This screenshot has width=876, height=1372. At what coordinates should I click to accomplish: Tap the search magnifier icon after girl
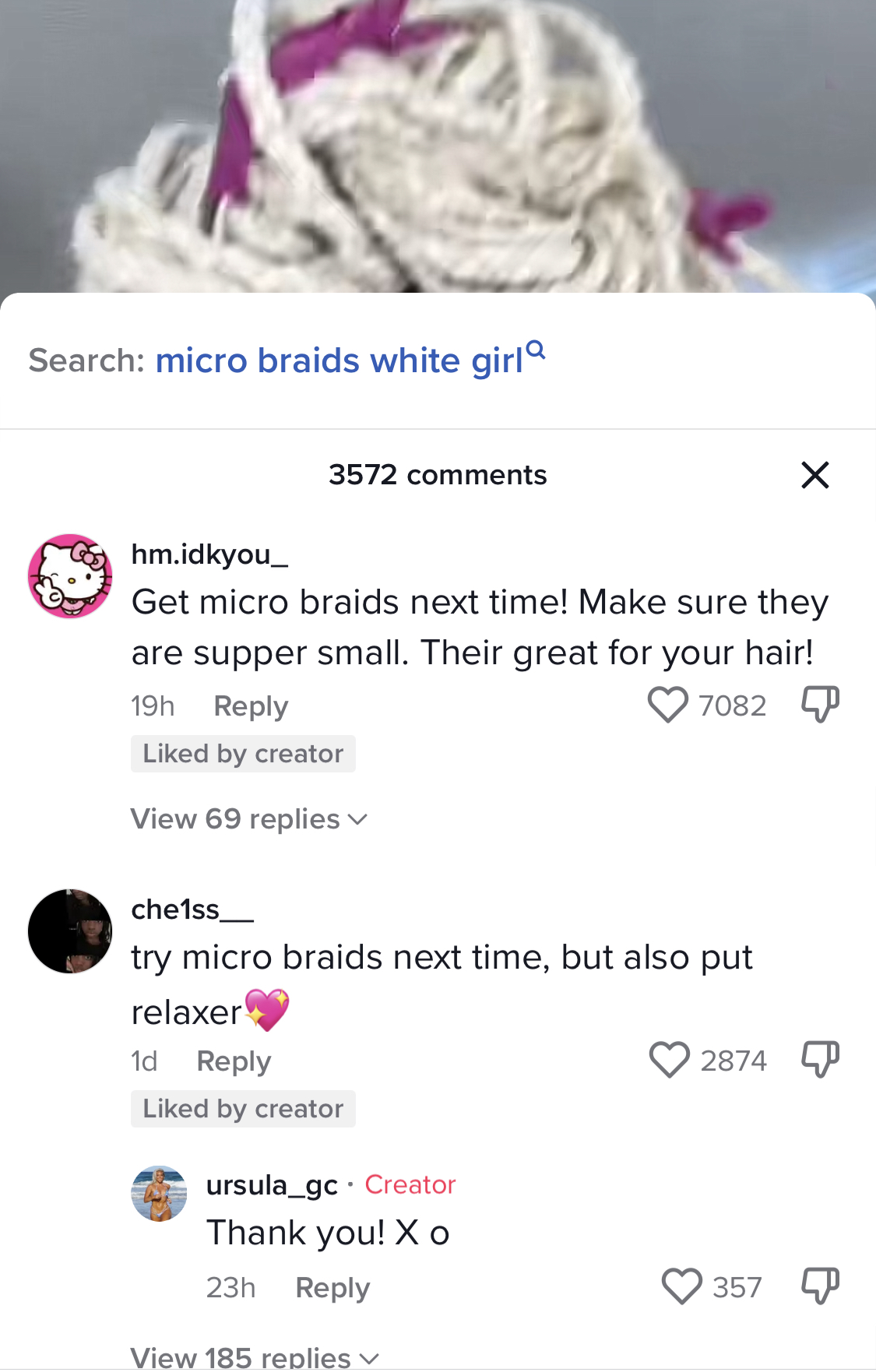click(536, 350)
